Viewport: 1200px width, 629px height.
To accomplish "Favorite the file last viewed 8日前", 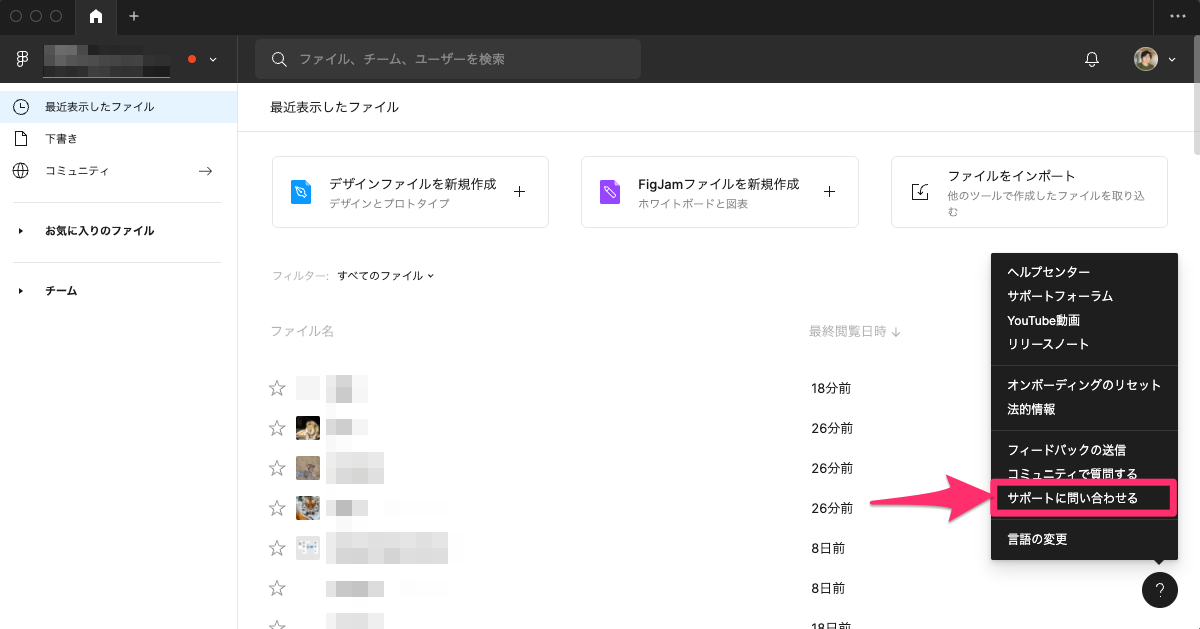I will pyautogui.click(x=277, y=548).
